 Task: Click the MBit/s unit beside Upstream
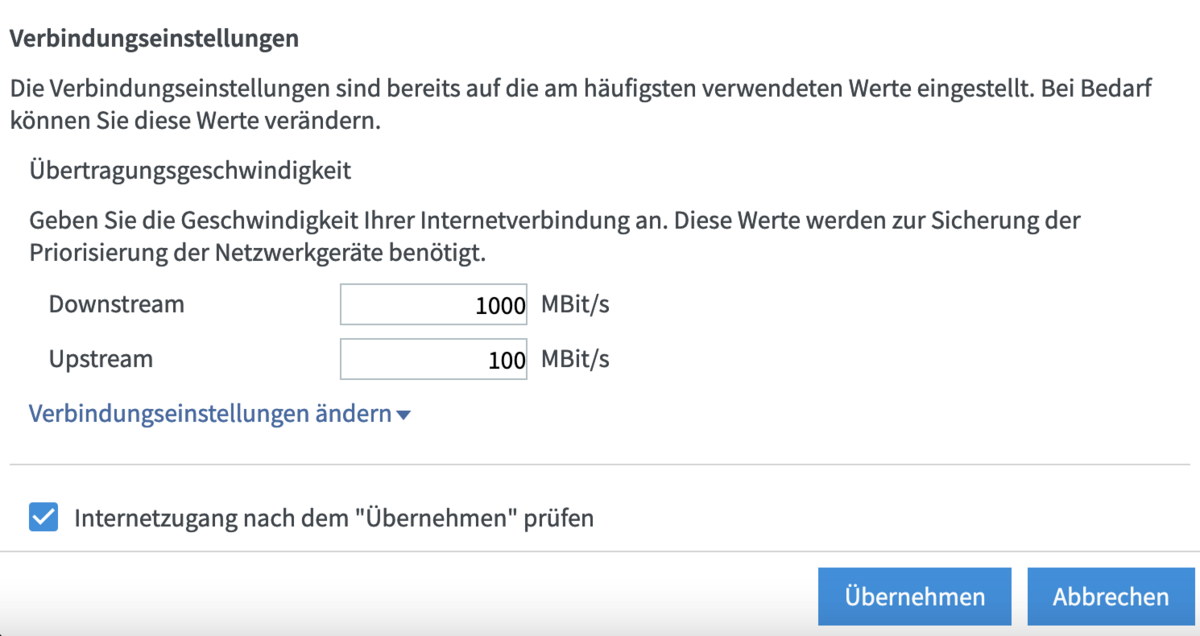[x=575, y=358]
